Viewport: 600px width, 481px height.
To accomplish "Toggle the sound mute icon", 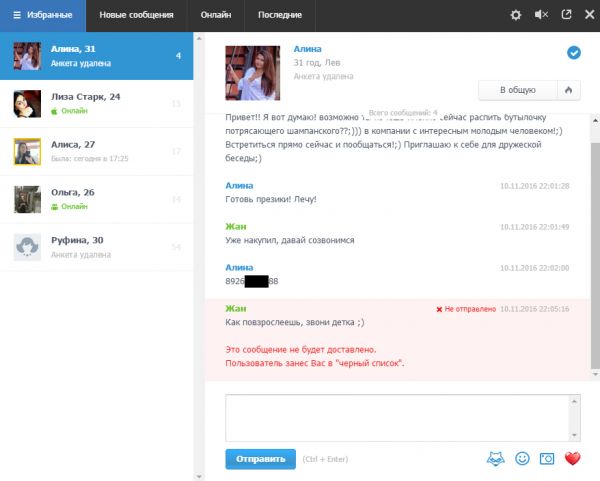I will click(541, 15).
